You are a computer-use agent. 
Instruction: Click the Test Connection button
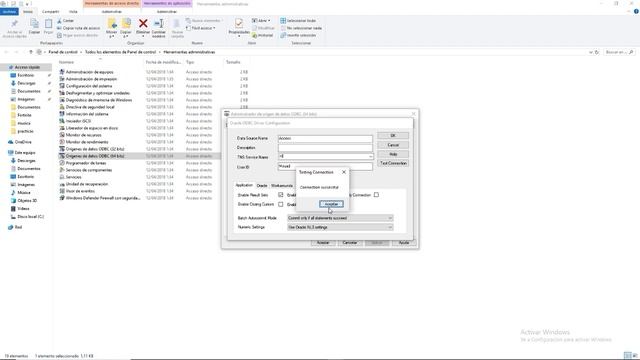click(x=393, y=163)
